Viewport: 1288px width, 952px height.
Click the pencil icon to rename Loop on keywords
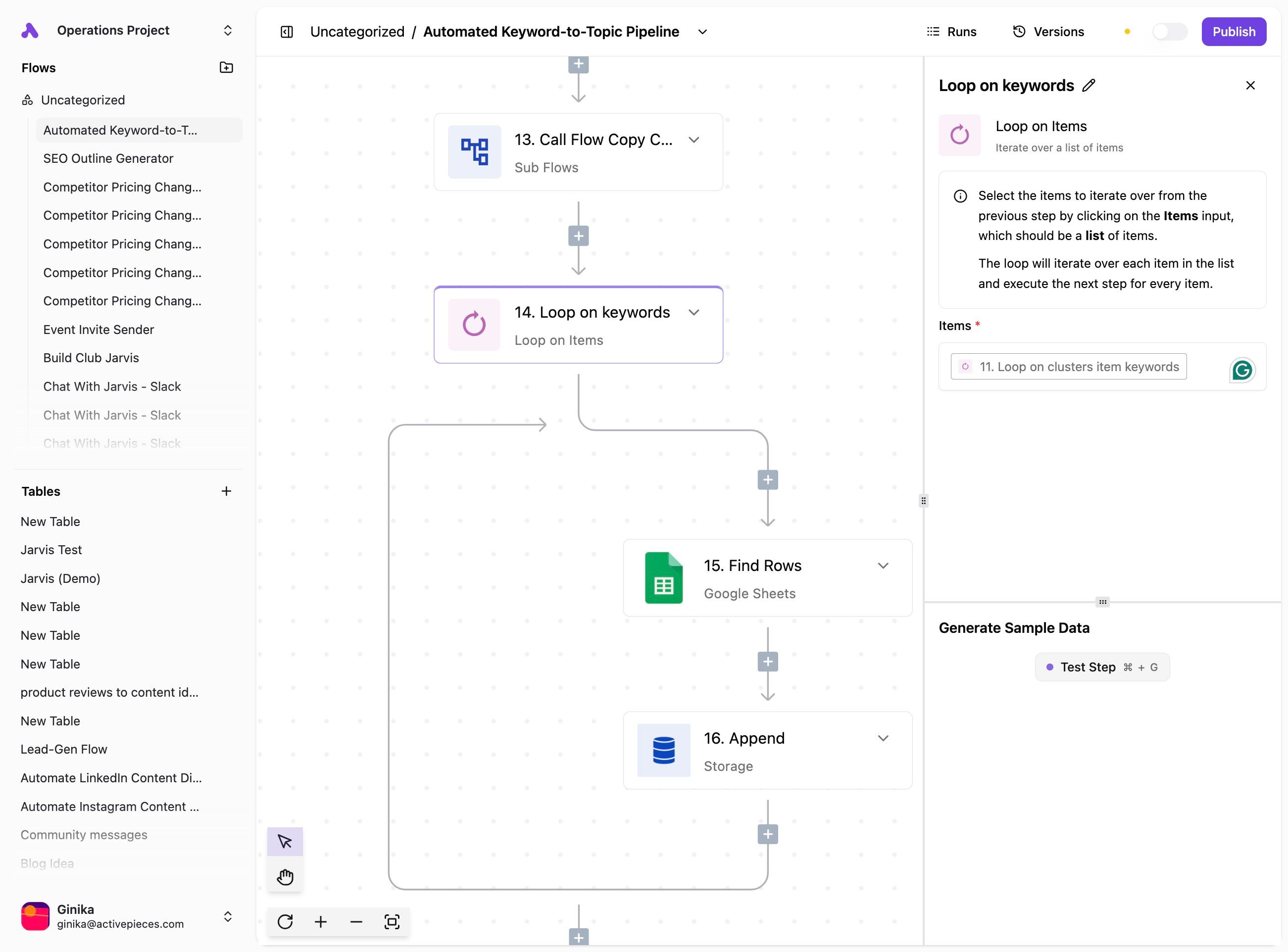point(1089,85)
